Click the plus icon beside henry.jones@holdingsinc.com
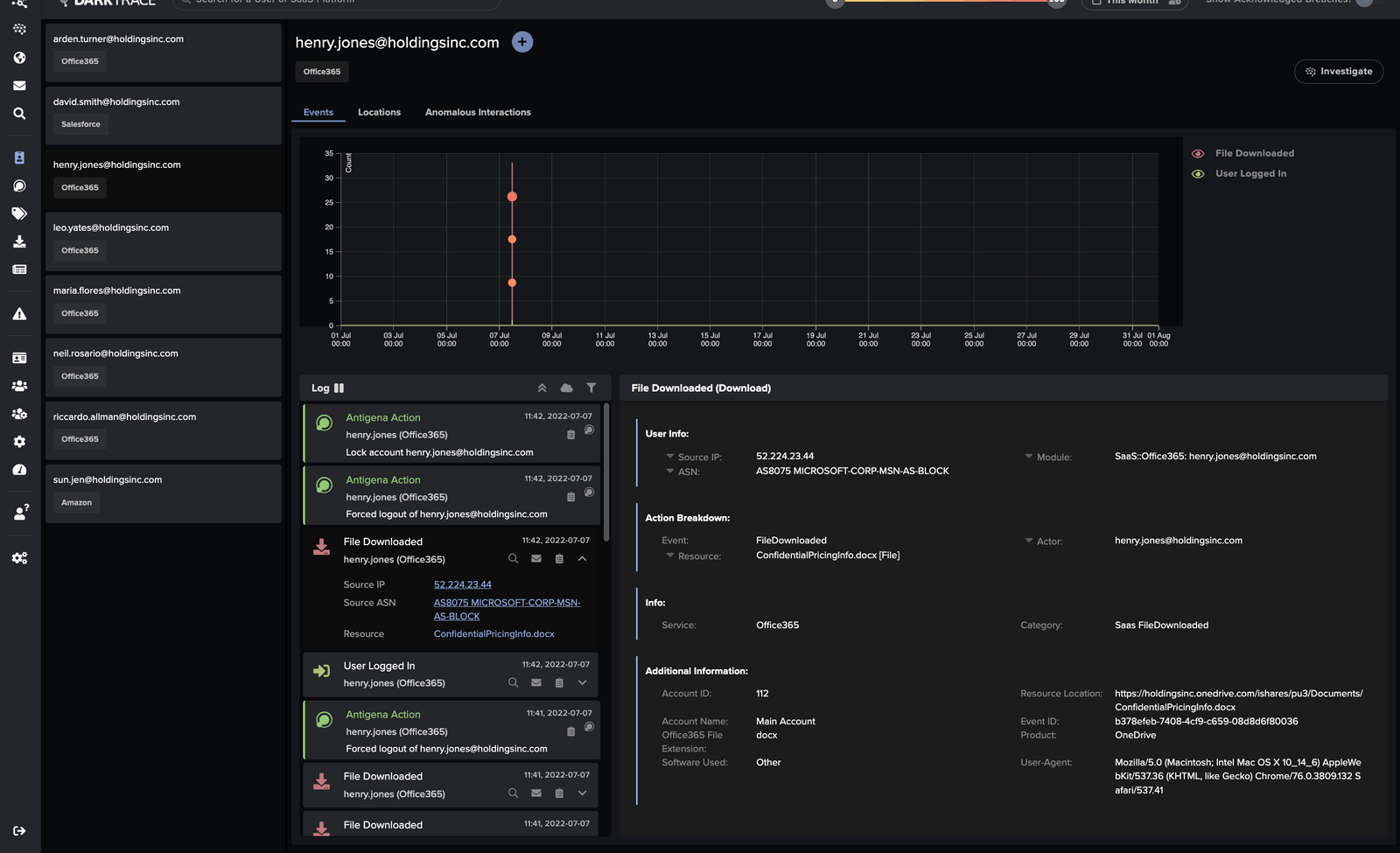Screen dimensions: 1400x853 pyautogui.click(x=522, y=42)
